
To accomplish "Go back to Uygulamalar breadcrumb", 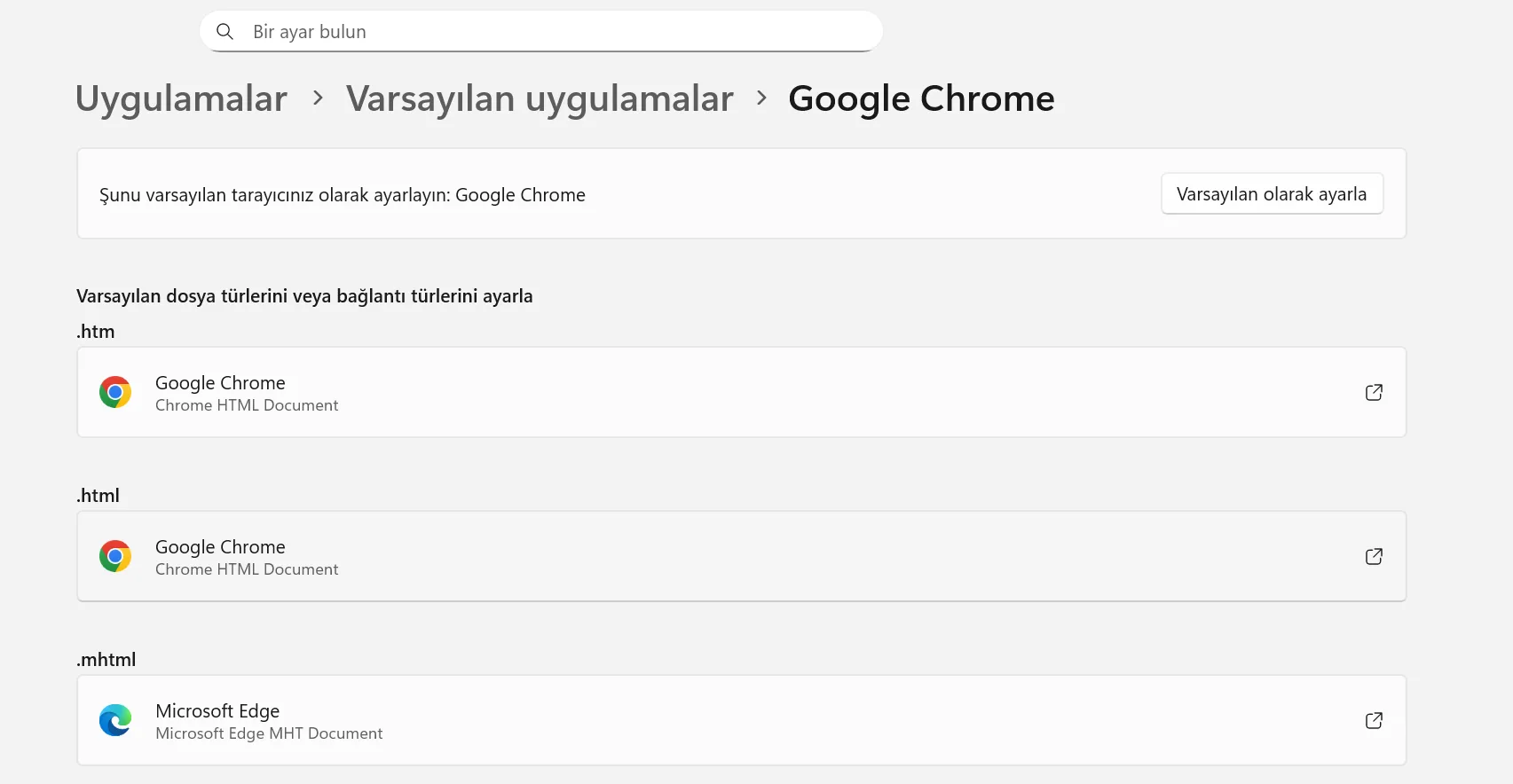I will (x=181, y=98).
